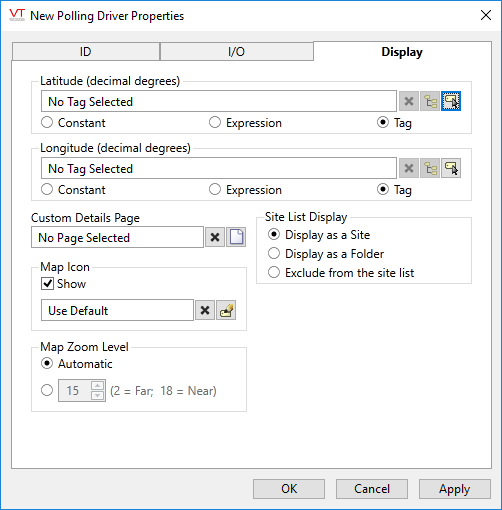502x510 pixels.
Task: Clear the Custom Details Page selection
Action: [215, 237]
